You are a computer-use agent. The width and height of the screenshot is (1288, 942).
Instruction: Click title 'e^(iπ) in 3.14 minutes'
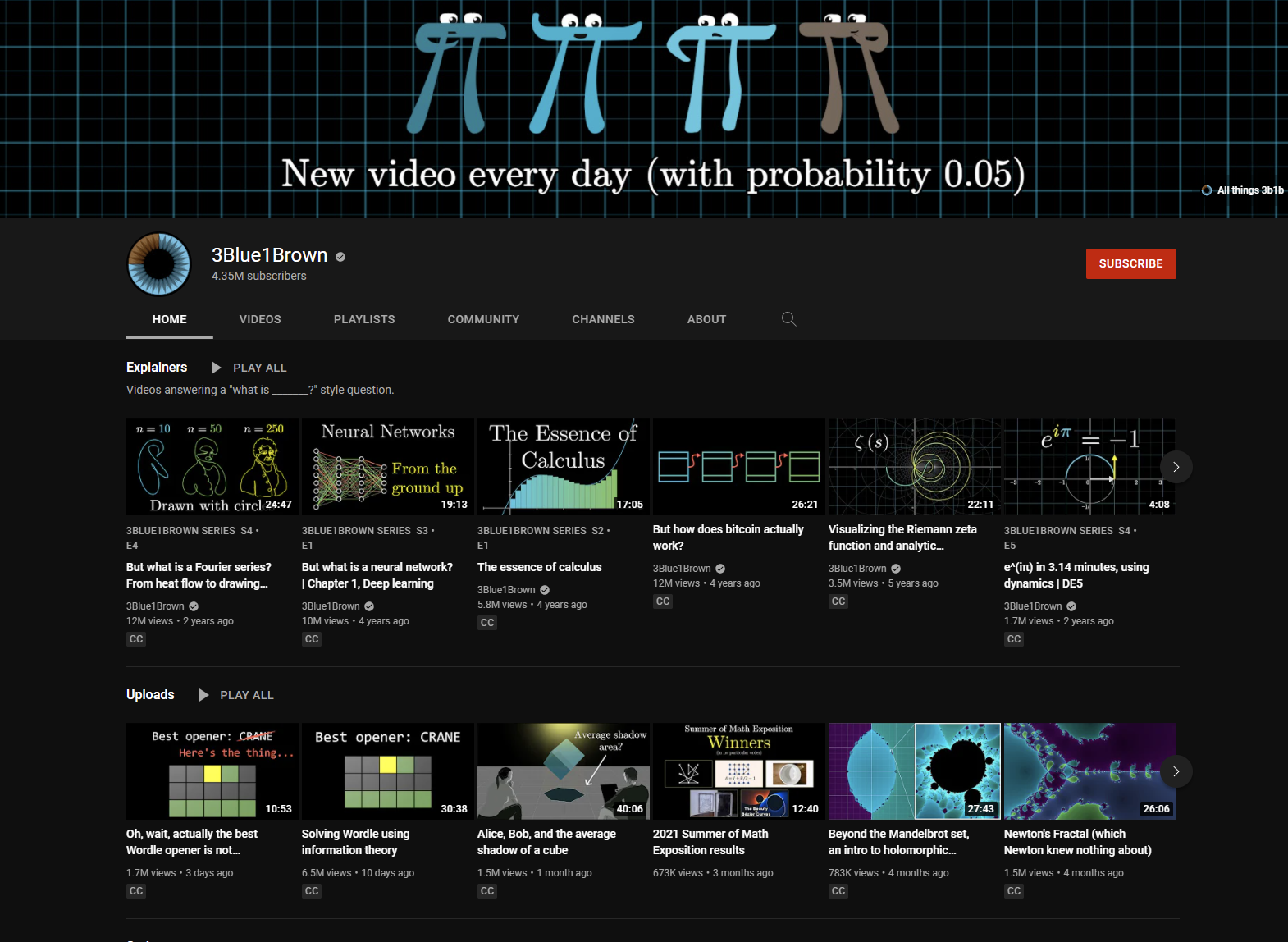pyautogui.click(x=1076, y=575)
